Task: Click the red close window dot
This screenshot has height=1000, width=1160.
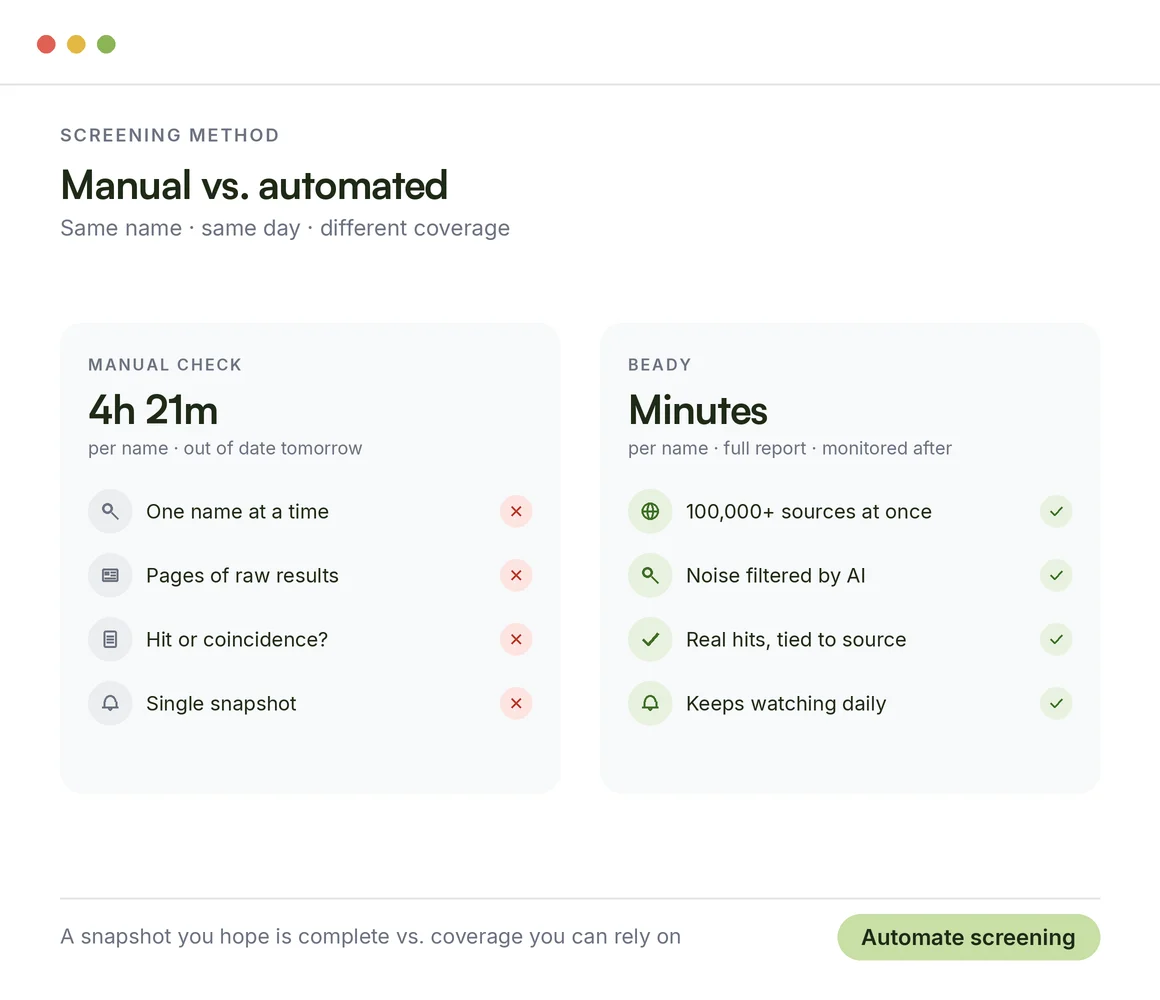Action: click(47, 44)
